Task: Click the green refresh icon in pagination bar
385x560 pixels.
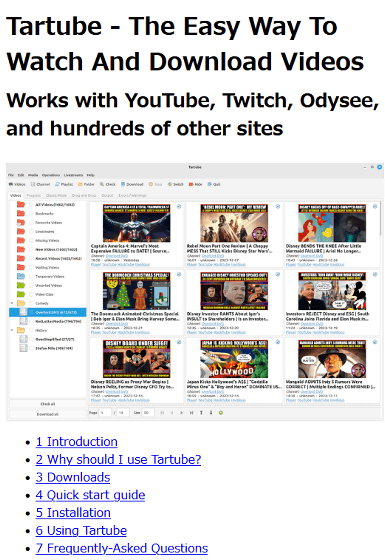Action: (x=221, y=413)
